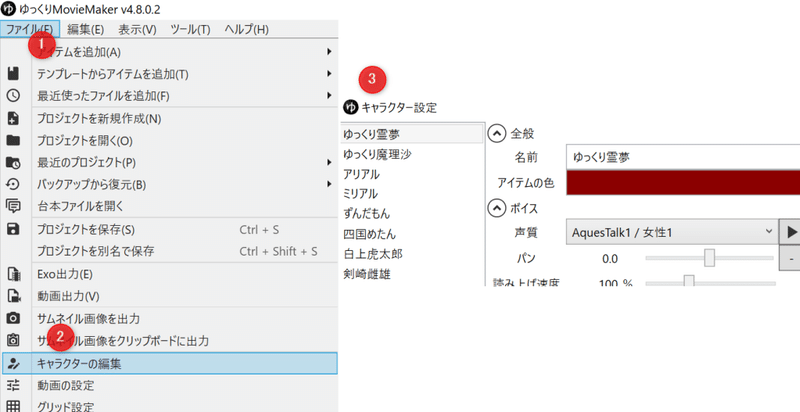Choose 動画出力(V) from the File menu
The height and width of the screenshot is (412, 800).
[x=68, y=296]
